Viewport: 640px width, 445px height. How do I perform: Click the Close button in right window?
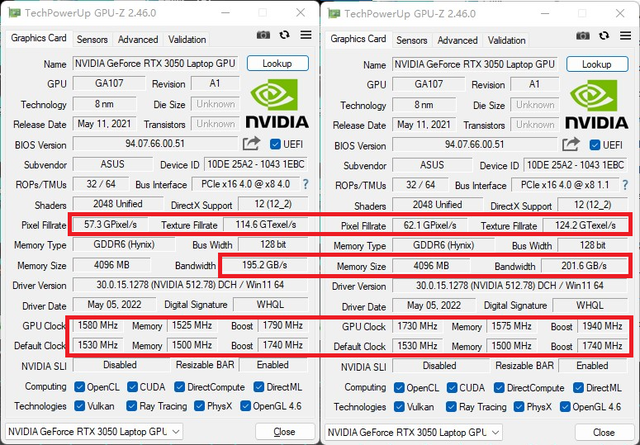[x=604, y=432]
